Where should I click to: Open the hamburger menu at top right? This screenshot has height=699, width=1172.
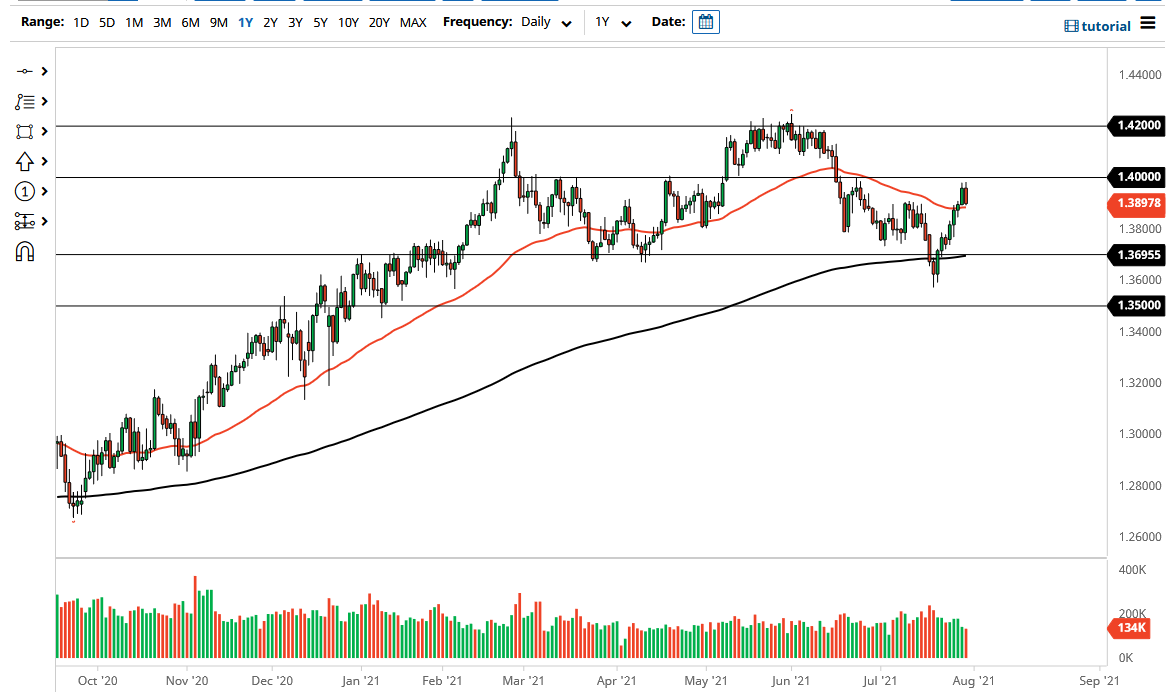(1148, 25)
